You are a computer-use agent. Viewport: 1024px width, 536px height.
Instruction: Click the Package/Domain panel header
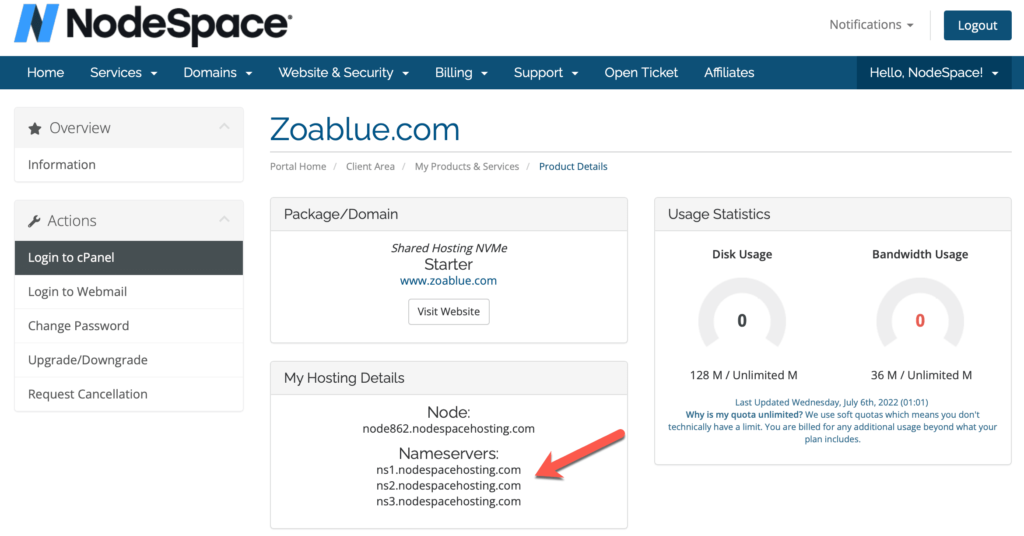point(449,214)
